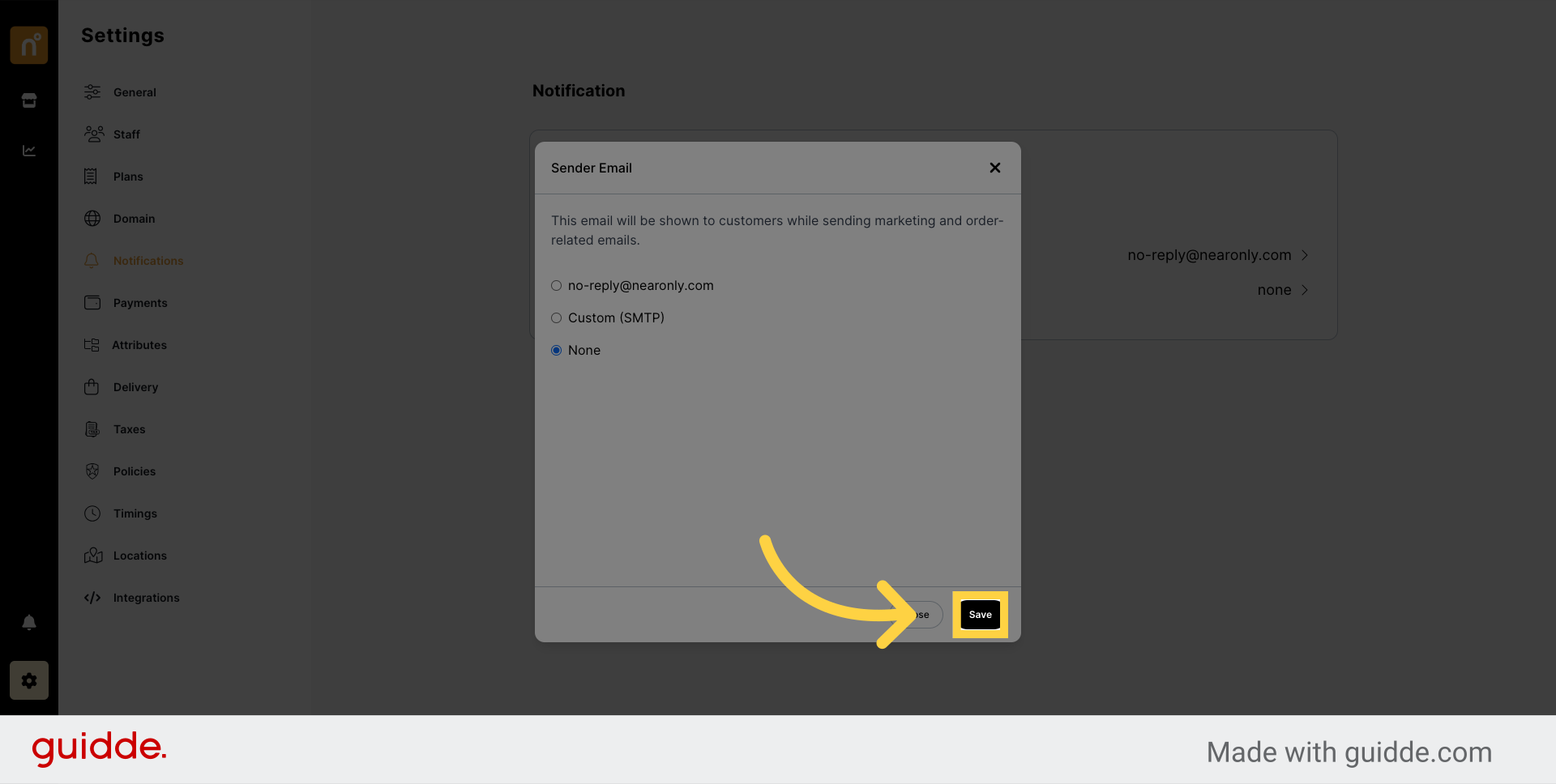The width and height of the screenshot is (1556, 784).
Task: Click the bell alerts icon in rail
Action: click(29, 622)
